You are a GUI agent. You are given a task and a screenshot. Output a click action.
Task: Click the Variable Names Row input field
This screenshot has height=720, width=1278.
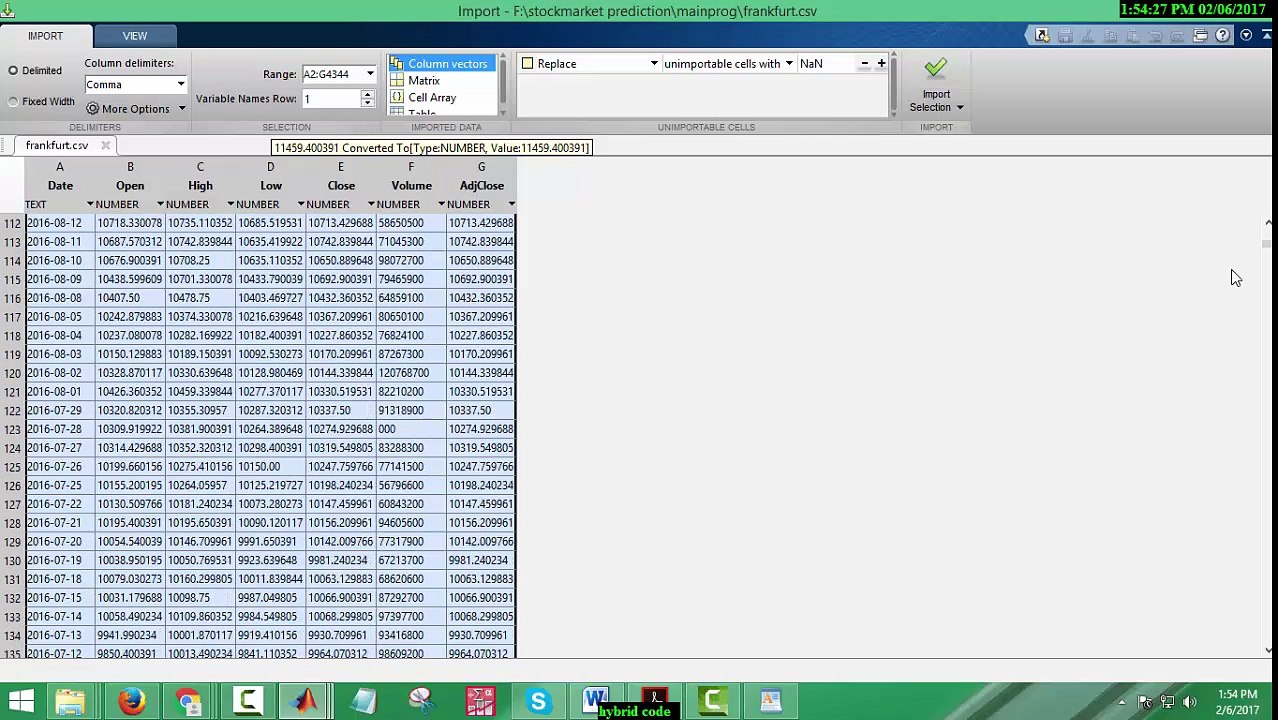click(331, 99)
